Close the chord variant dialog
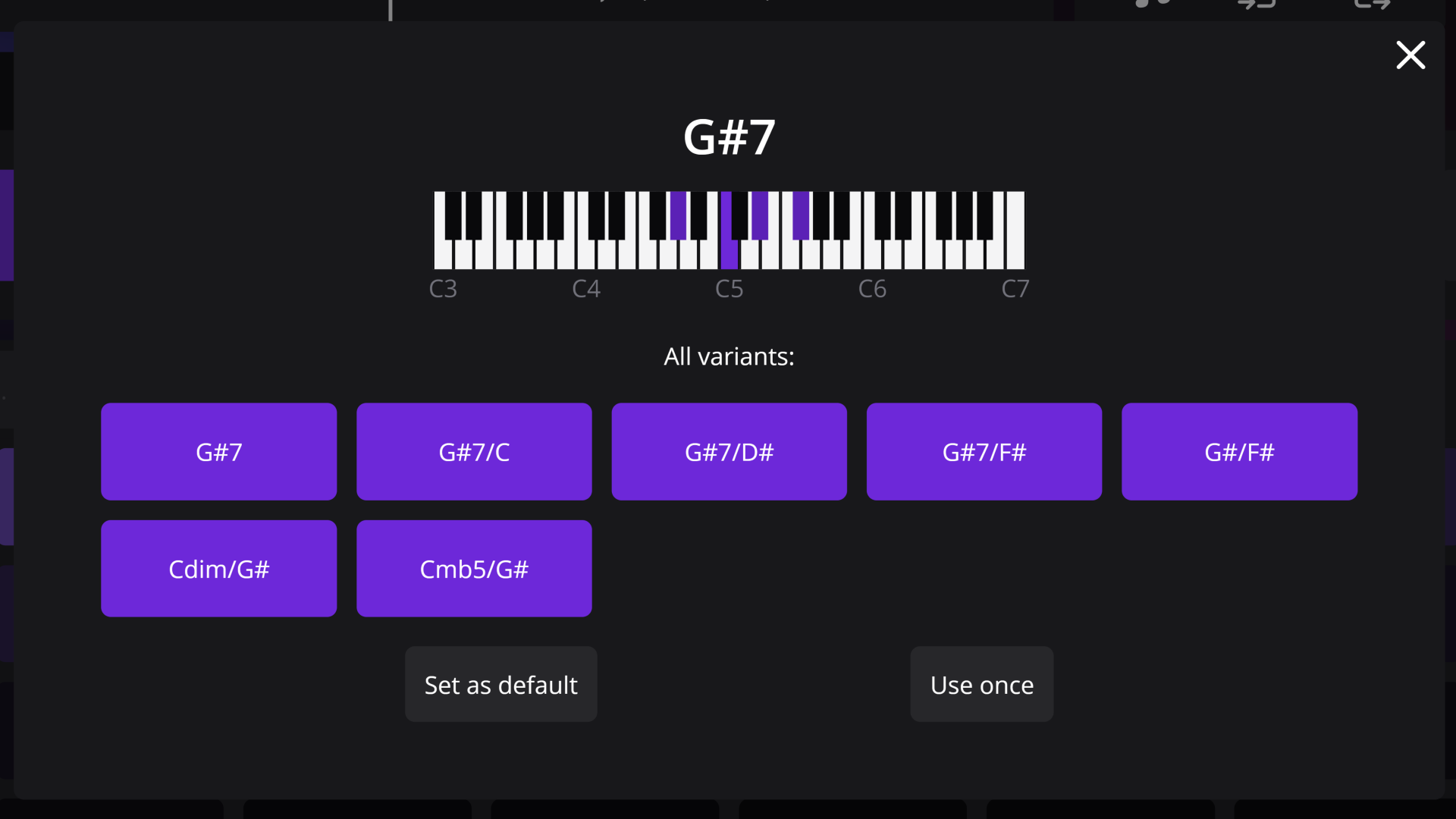The image size is (1456, 819). point(1411,55)
